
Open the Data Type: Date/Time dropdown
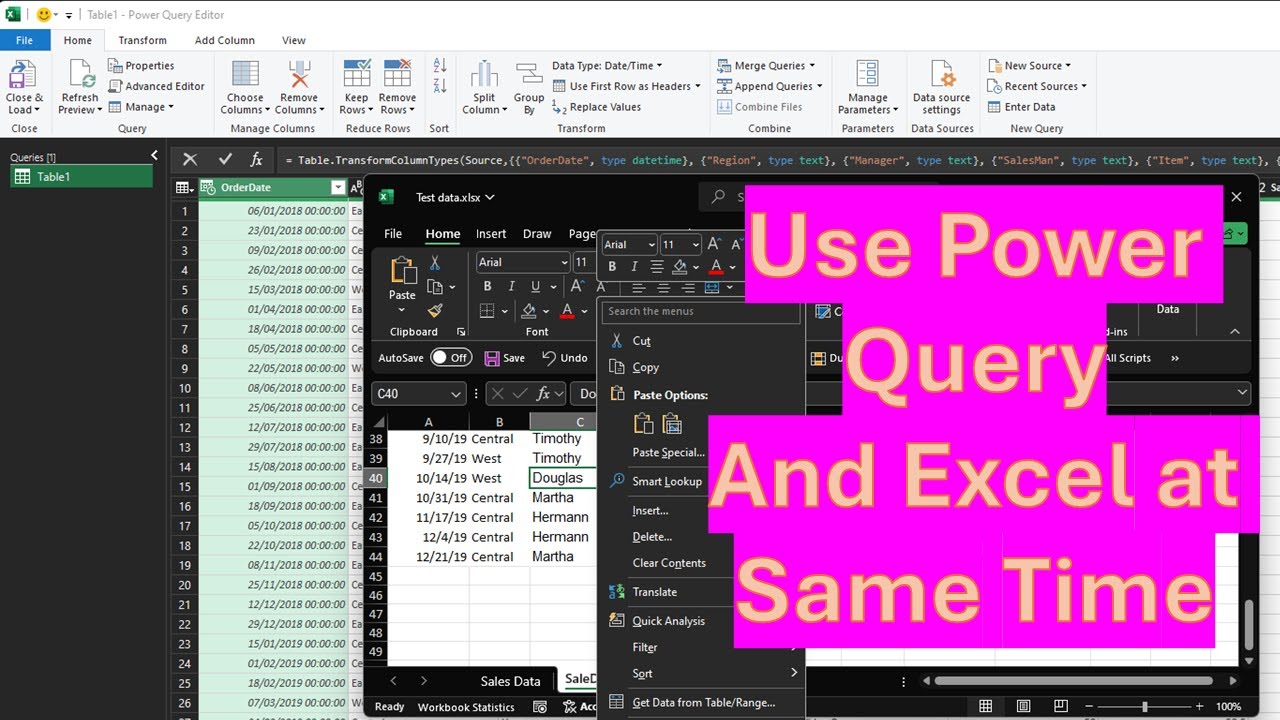click(x=607, y=66)
